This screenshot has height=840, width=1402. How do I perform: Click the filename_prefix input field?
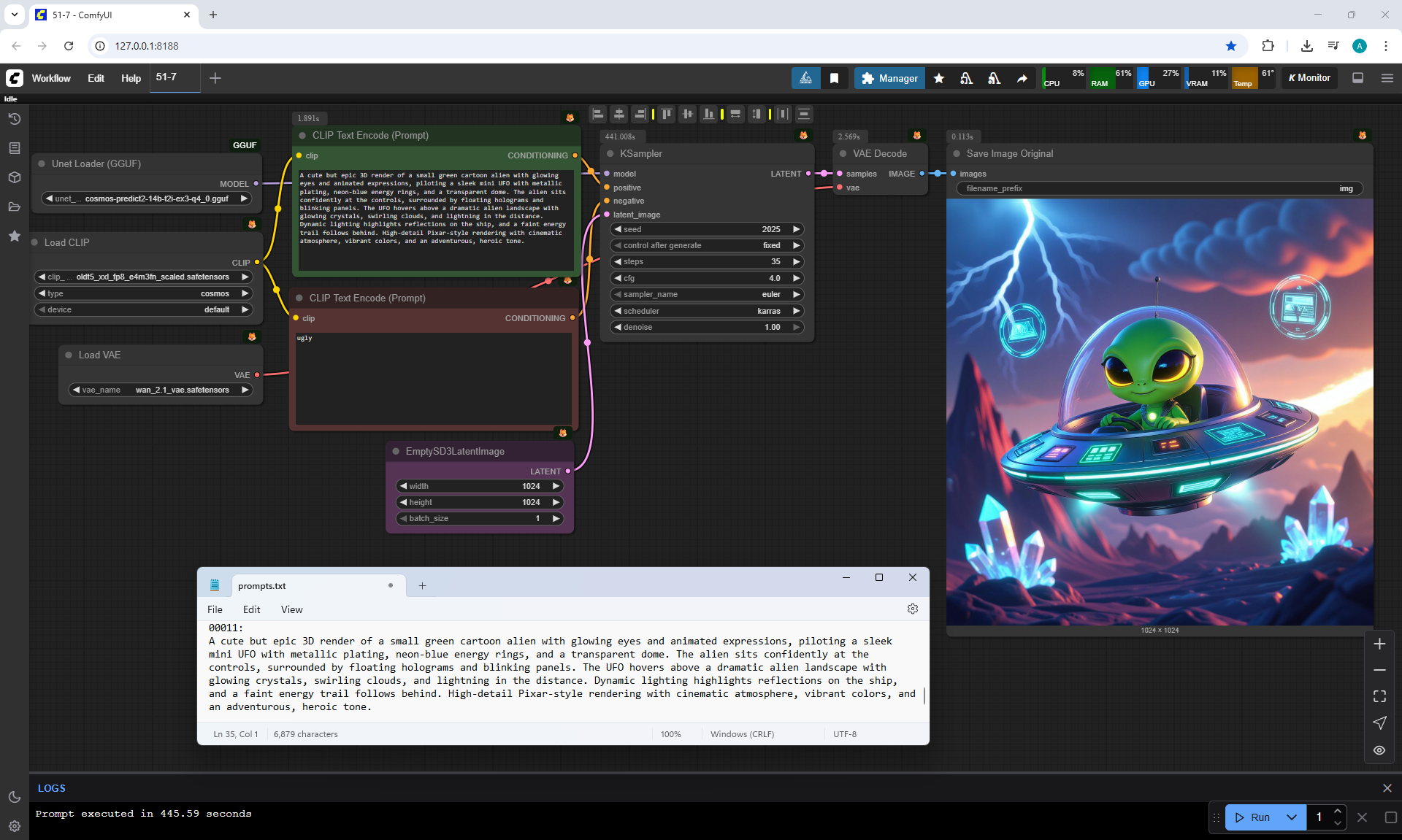point(1159,188)
